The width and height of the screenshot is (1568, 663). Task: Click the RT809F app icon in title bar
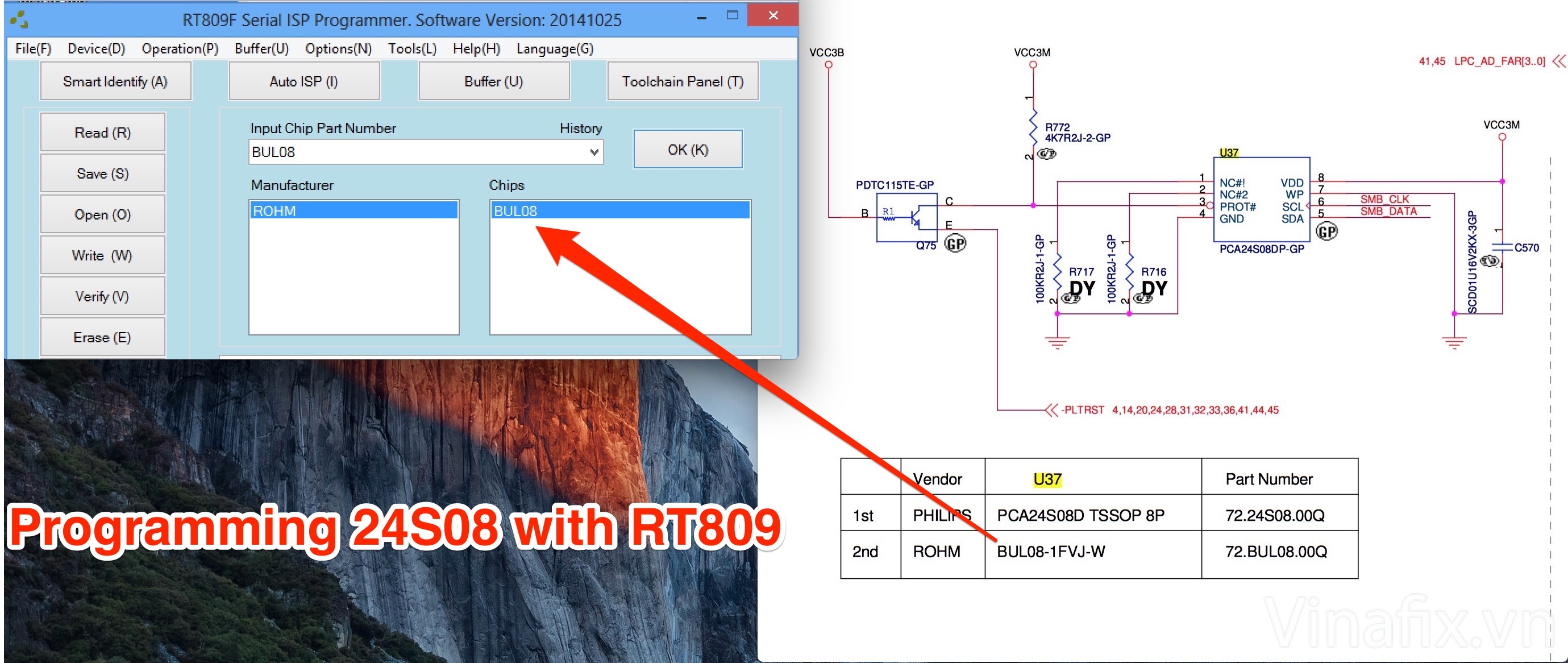coord(19,20)
